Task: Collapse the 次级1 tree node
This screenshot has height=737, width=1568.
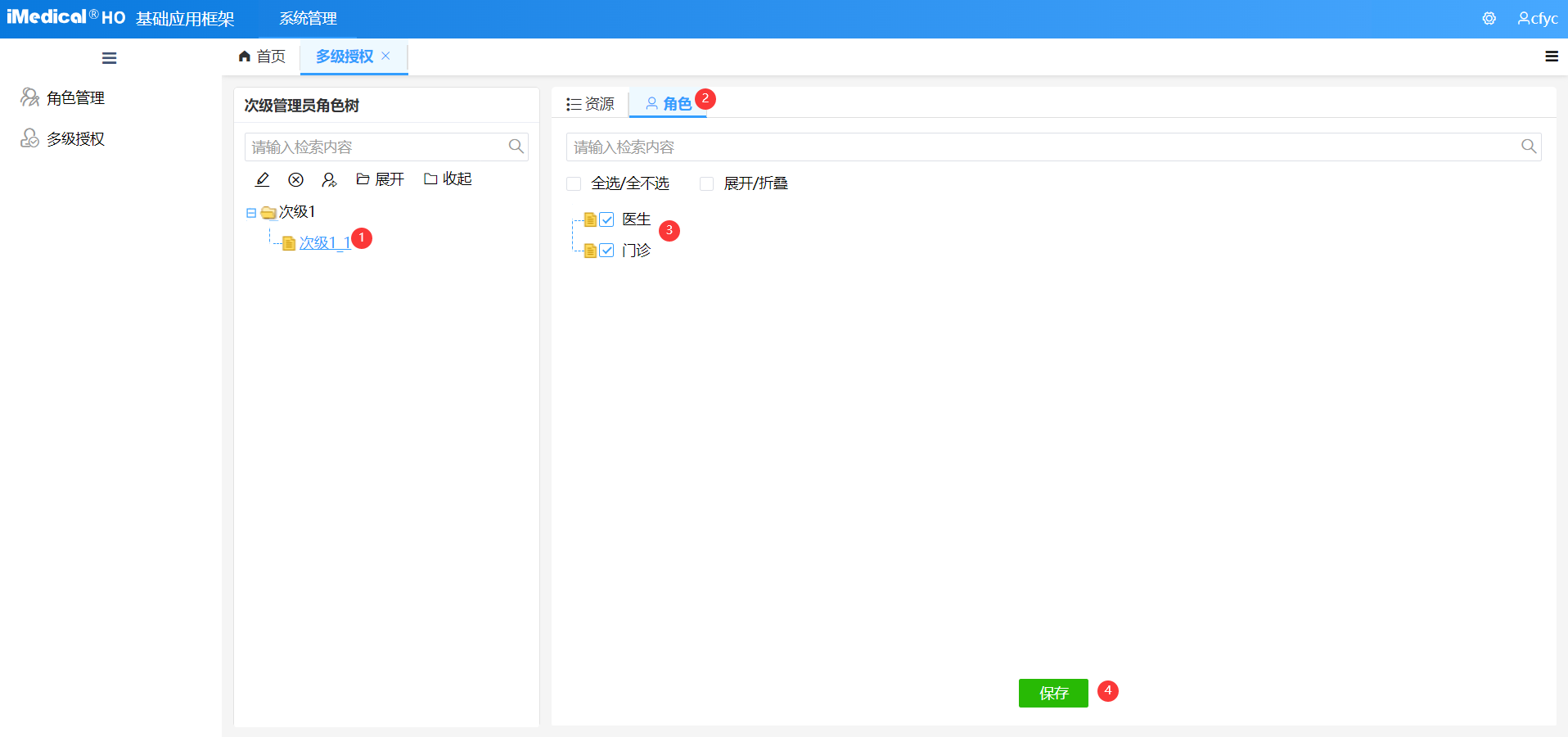Action: 251,213
